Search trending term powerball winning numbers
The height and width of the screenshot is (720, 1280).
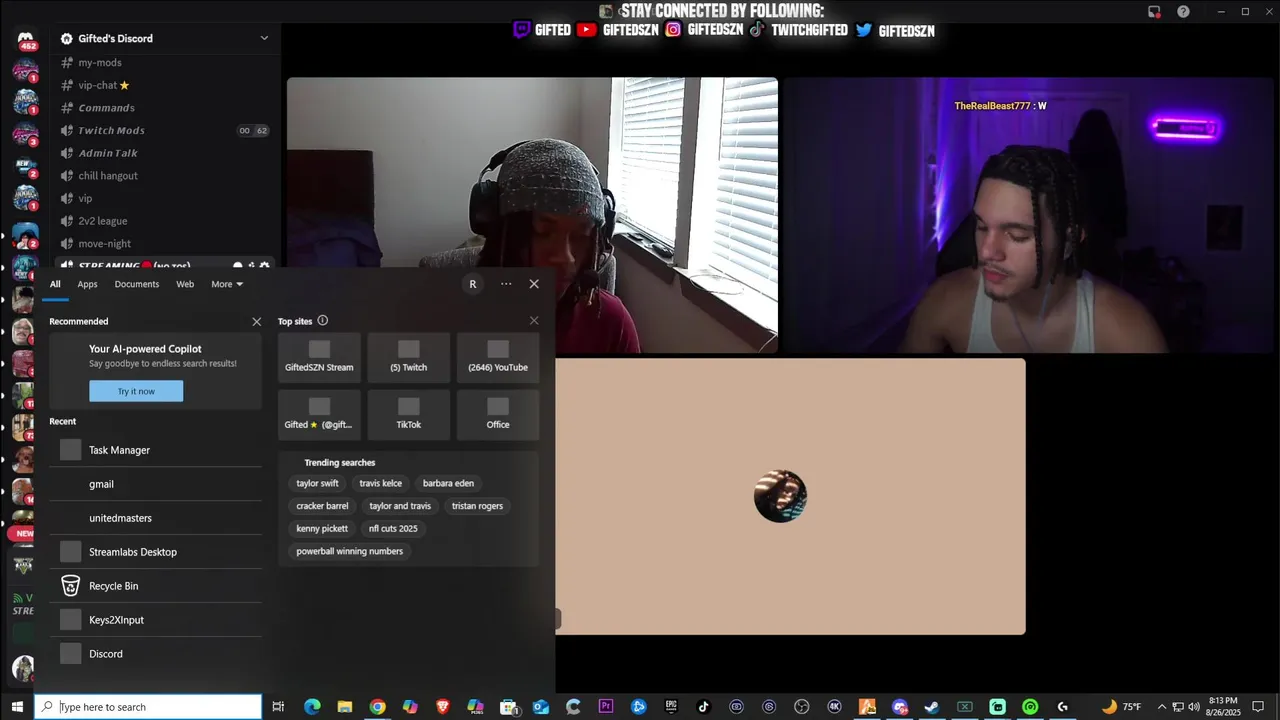point(349,551)
